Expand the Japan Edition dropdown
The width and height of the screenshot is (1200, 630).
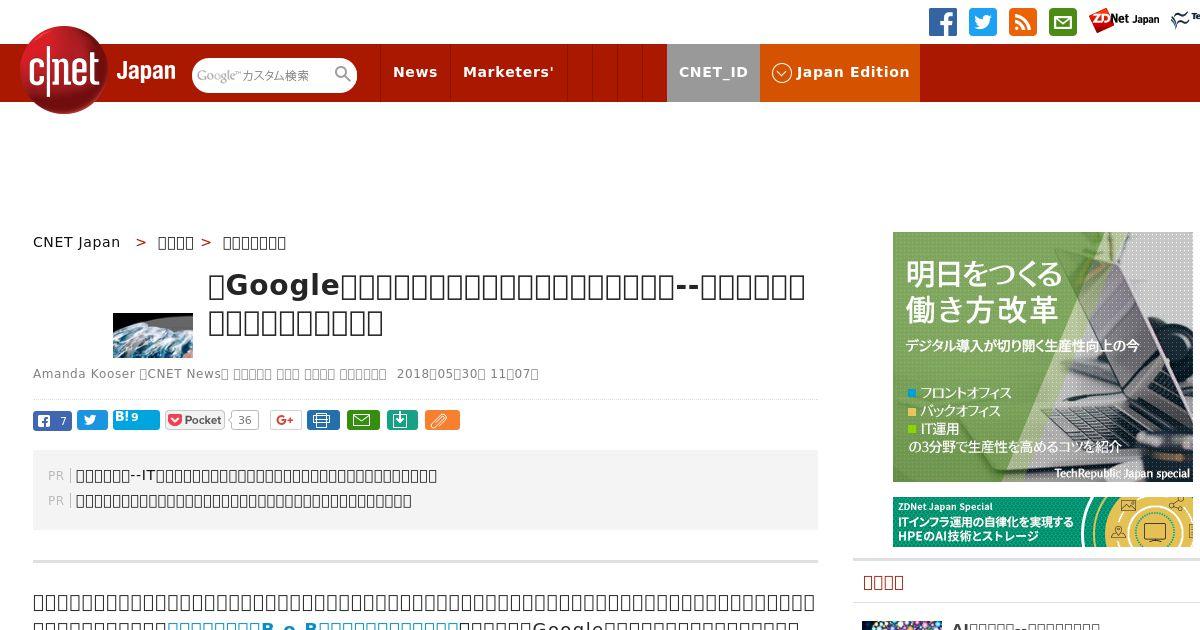coord(840,72)
